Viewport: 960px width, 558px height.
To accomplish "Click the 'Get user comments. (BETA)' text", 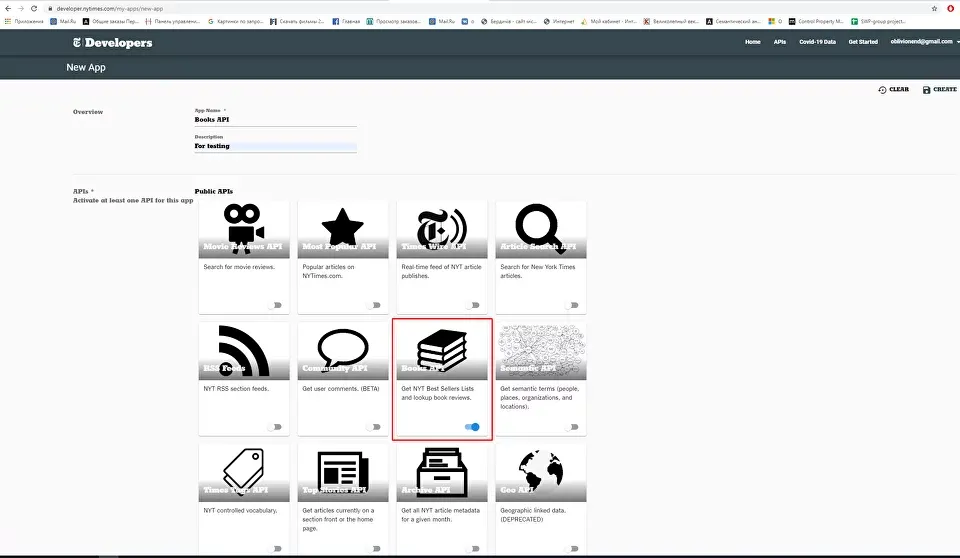I will click(x=341, y=388).
